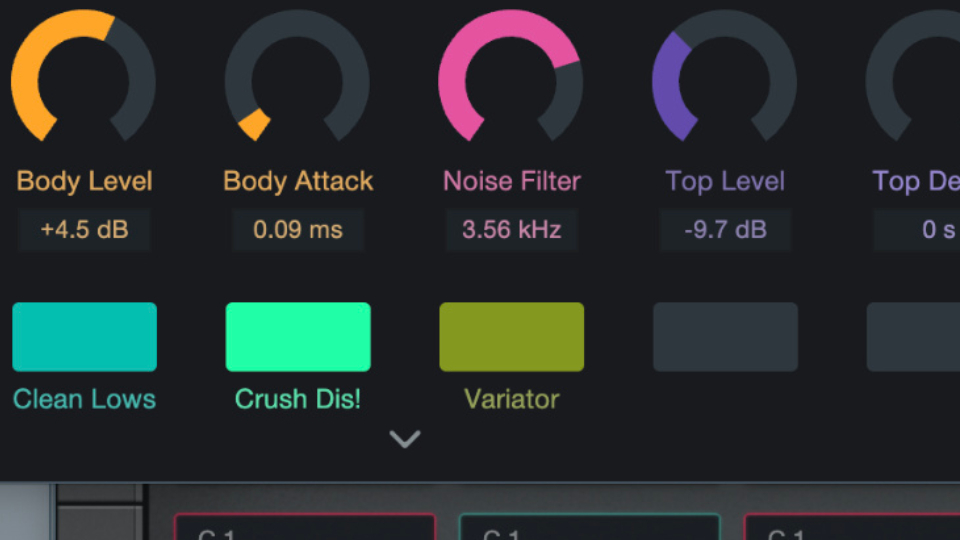Viewport: 960px width, 540px height.
Task: Select the teal-bordered C 1 clip
Action: (x=590, y=527)
